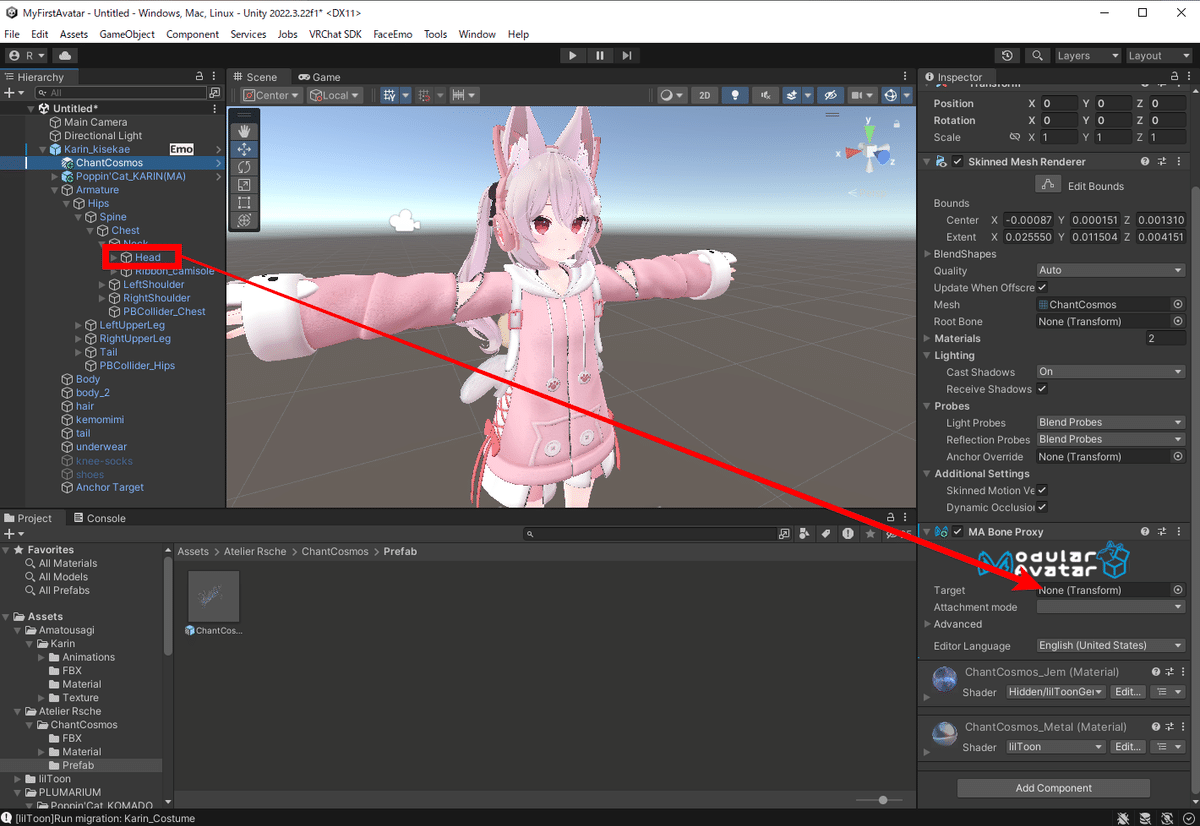Click the Hierarchy create plus button
The image size is (1200, 826).
[x=12, y=92]
